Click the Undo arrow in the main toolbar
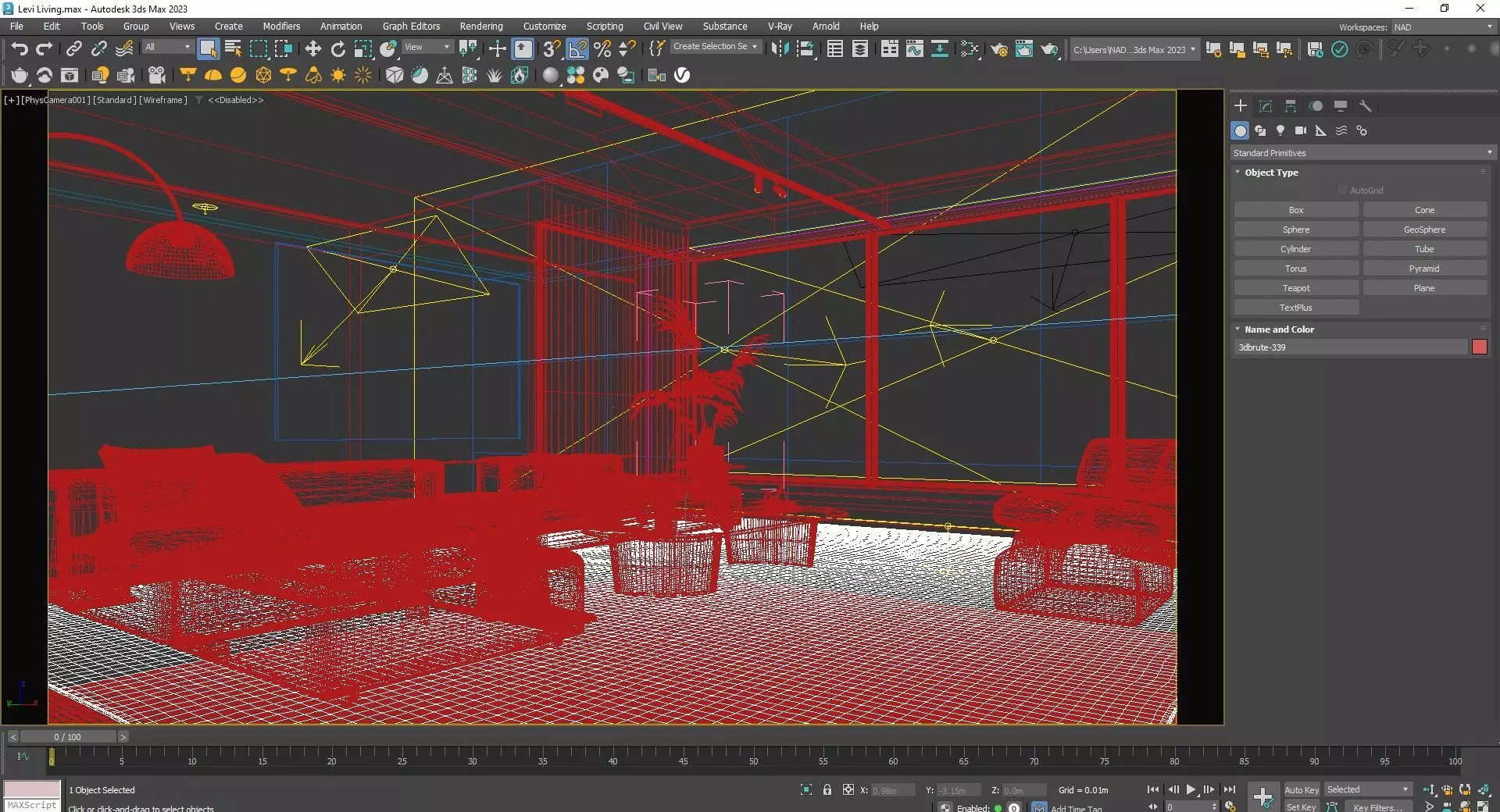1500x812 pixels. coord(20,49)
